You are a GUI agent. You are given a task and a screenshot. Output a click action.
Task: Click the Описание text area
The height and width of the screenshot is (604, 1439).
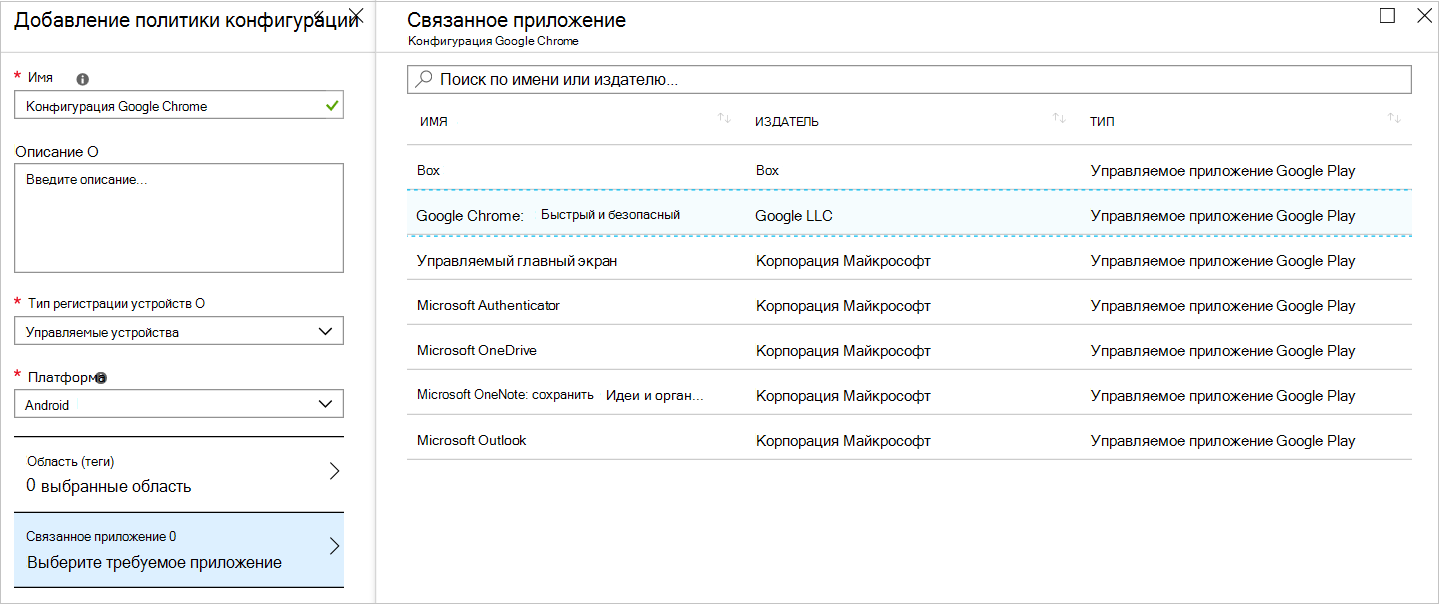pyautogui.click(x=179, y=218)
